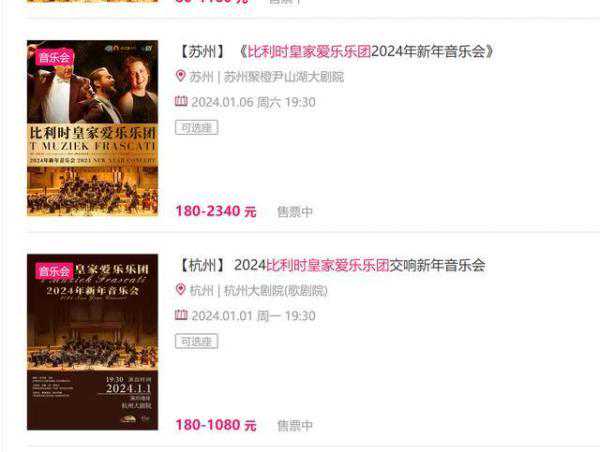
Task: Click the 售票中 status of the Suzhou concert
Action: point(295,212)
